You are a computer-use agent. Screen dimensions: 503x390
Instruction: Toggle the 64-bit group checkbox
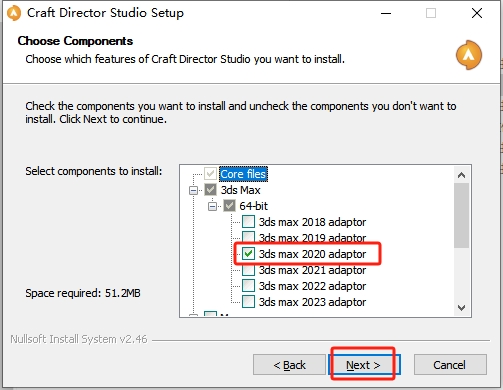[229, 206]
